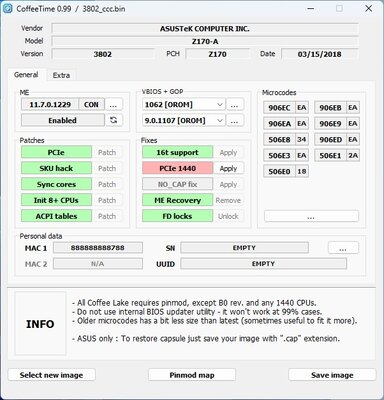Open the Personal data ellipsis button

point(343,248)
